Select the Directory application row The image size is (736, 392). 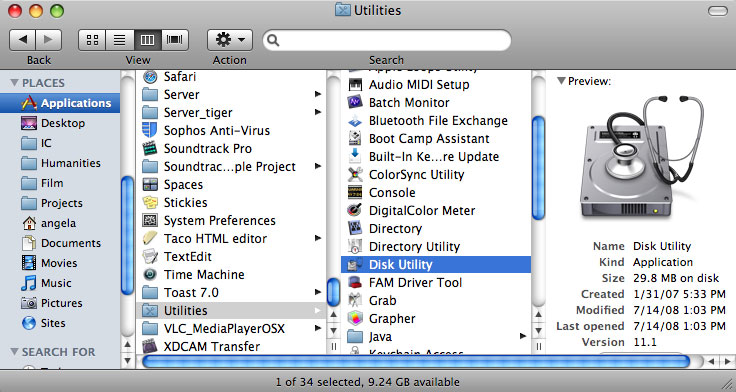click(436, 229)
